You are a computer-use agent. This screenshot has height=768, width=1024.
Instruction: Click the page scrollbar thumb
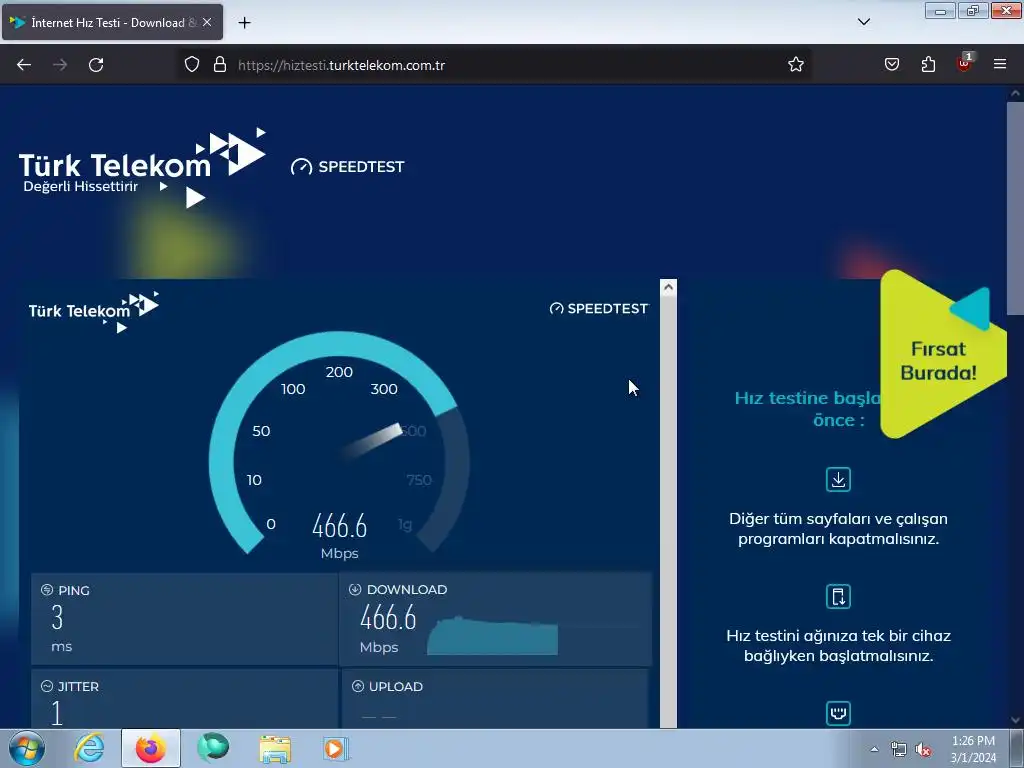click(1015, 209)
